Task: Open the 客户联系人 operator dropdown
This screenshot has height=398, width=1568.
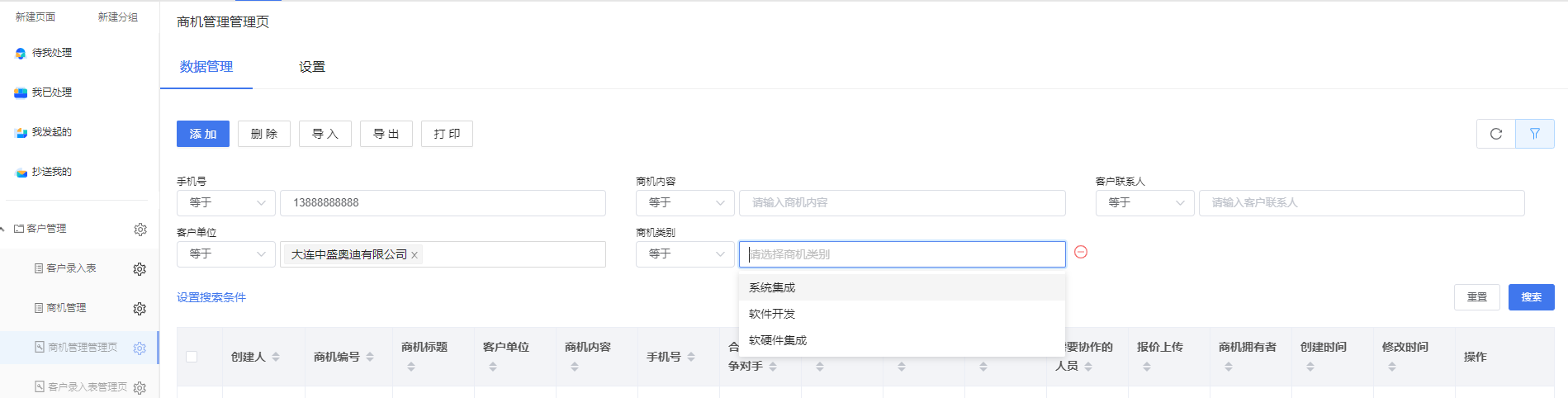Action: [x=1145, y=203]
